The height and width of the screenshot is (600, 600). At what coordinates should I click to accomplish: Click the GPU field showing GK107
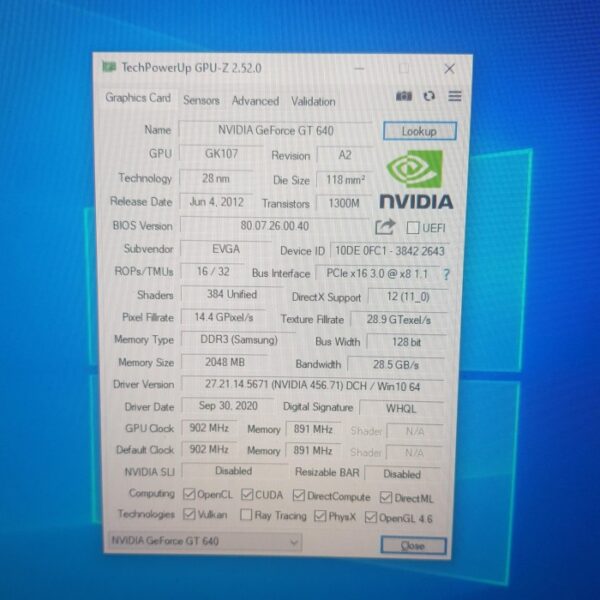tap(221, 153)
